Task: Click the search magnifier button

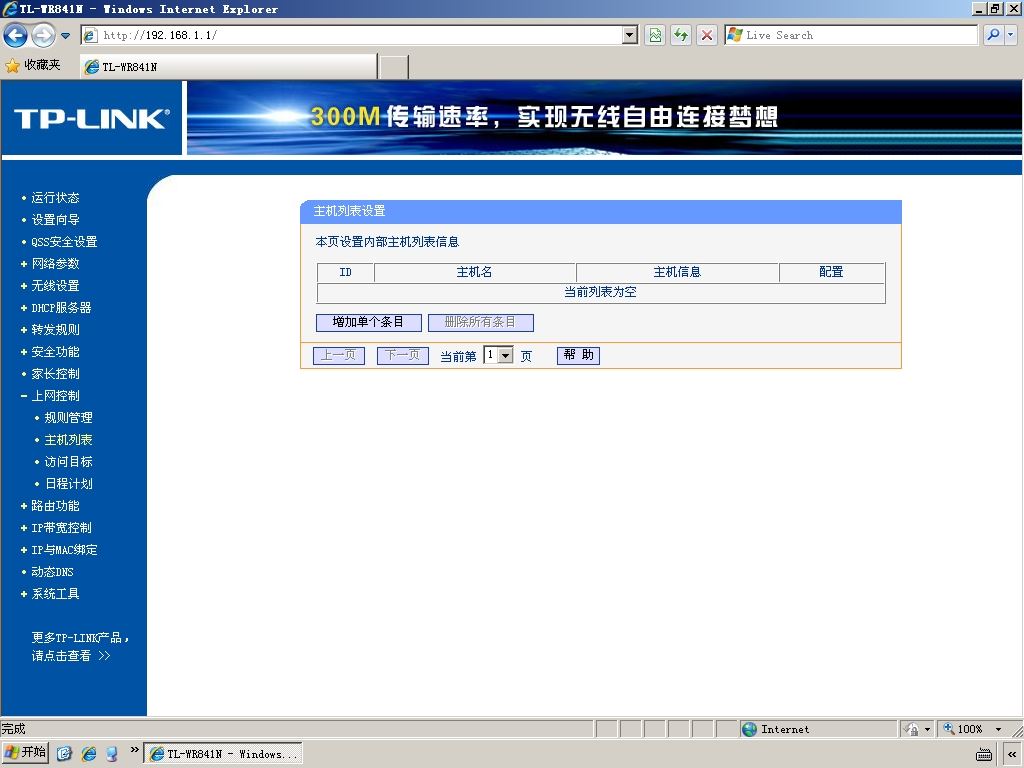Action: point(993,35)
